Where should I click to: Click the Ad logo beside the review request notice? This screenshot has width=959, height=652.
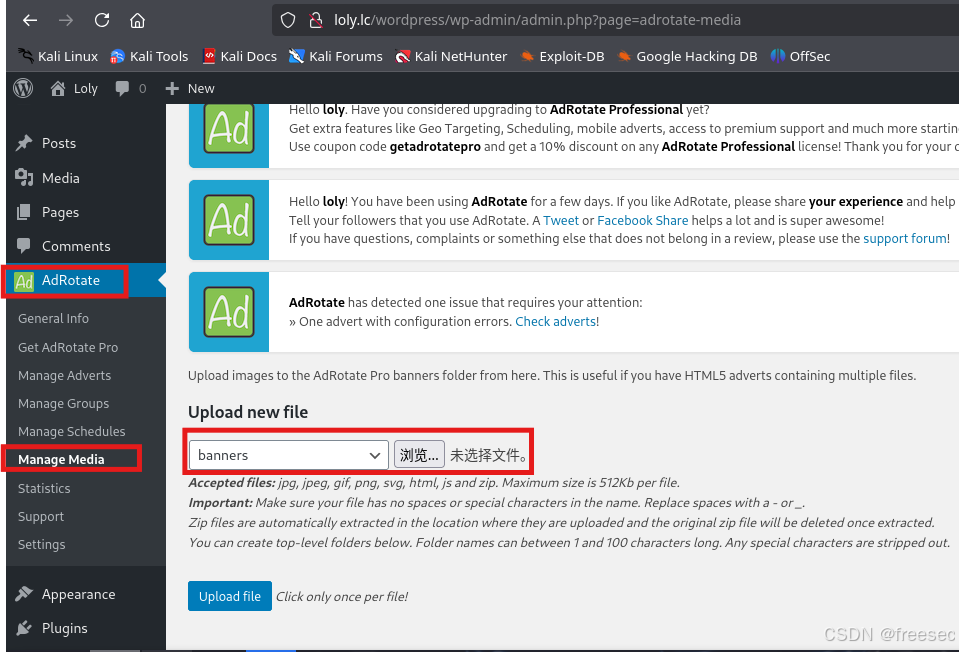229,220
